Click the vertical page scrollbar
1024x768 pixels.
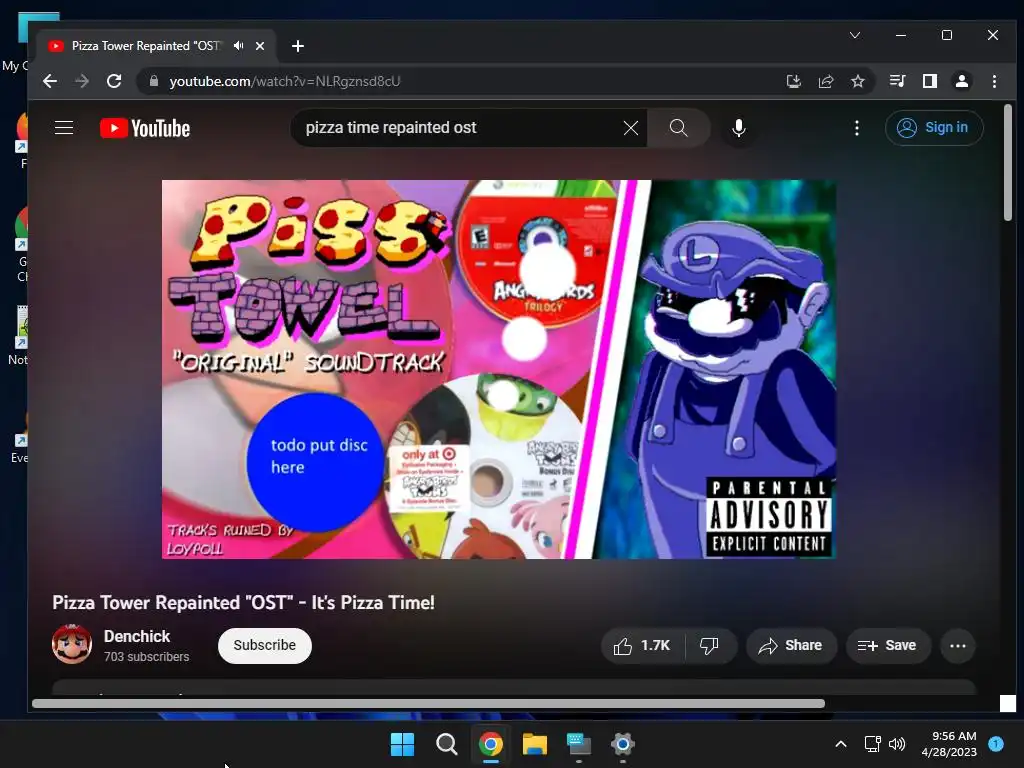point(1008,162)
